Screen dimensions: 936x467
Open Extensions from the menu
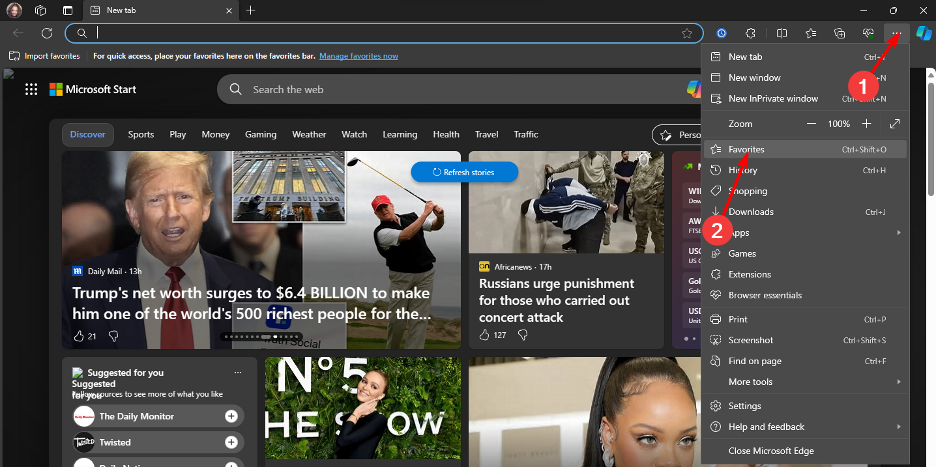[x=805, y=275]
